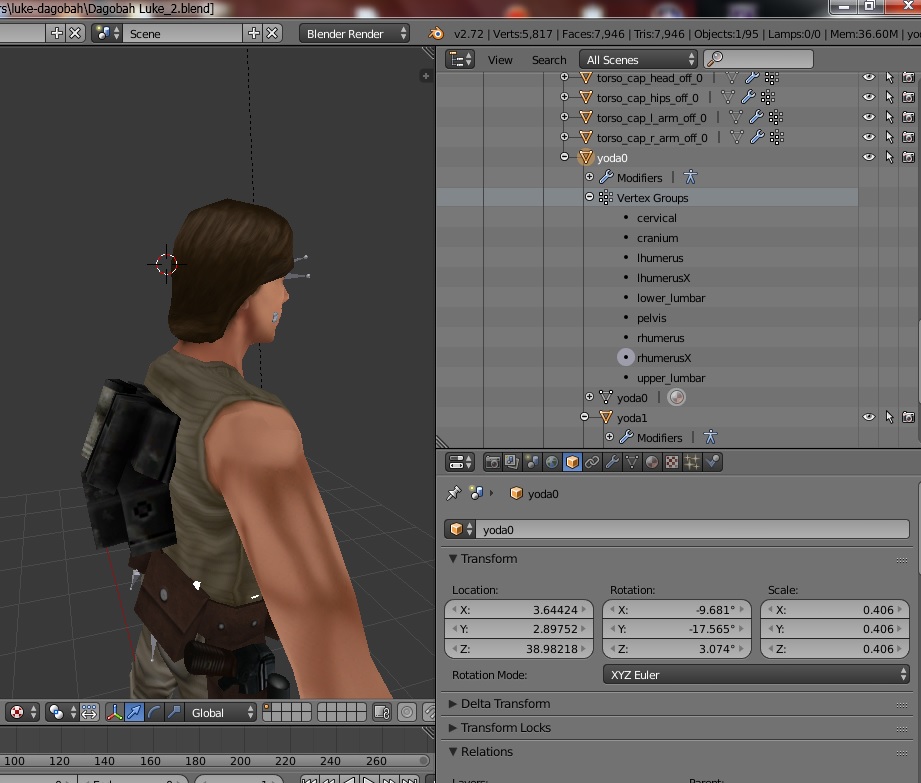Click vertex groups icon on torso_cap_head_off_0 row
921x783 pixels.
772,78
